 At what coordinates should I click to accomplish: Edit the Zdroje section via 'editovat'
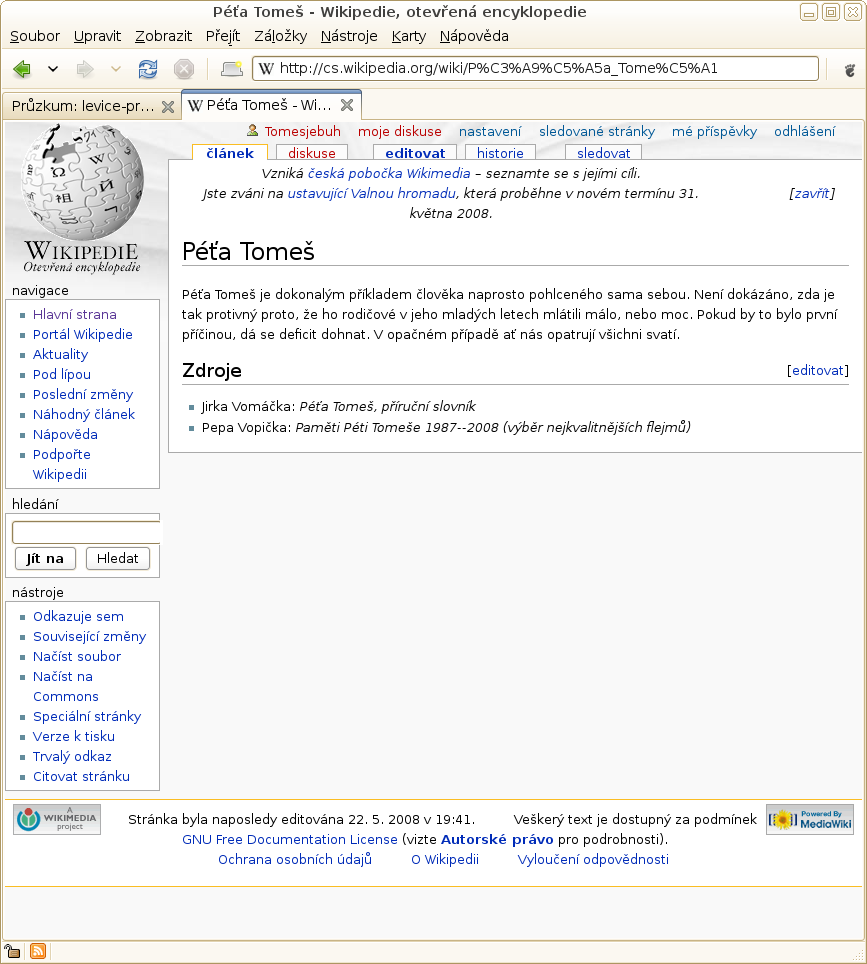click(x=818, y=370)
